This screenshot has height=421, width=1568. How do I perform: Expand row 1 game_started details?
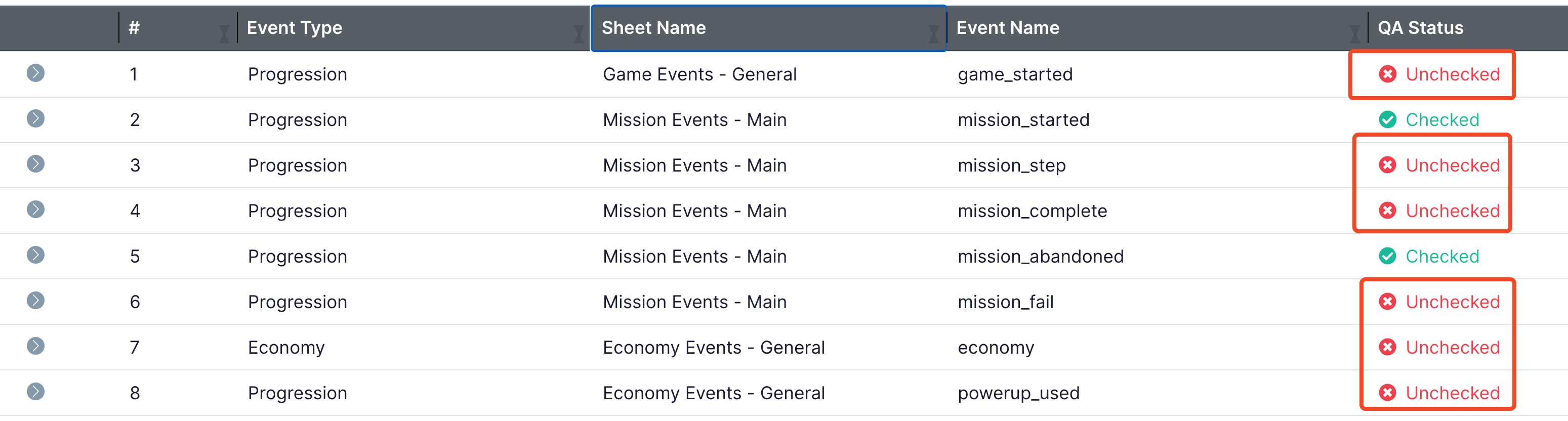coord(36,73)
